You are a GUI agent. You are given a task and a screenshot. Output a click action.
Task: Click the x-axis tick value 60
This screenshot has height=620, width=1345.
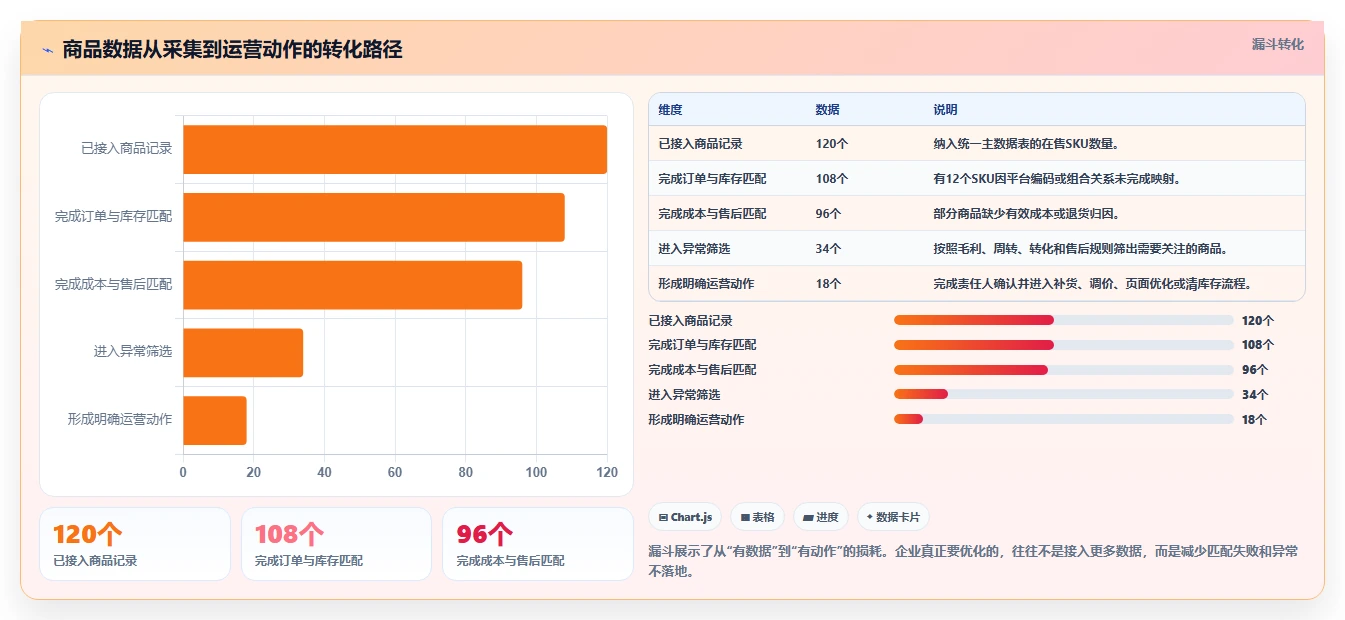395,472
